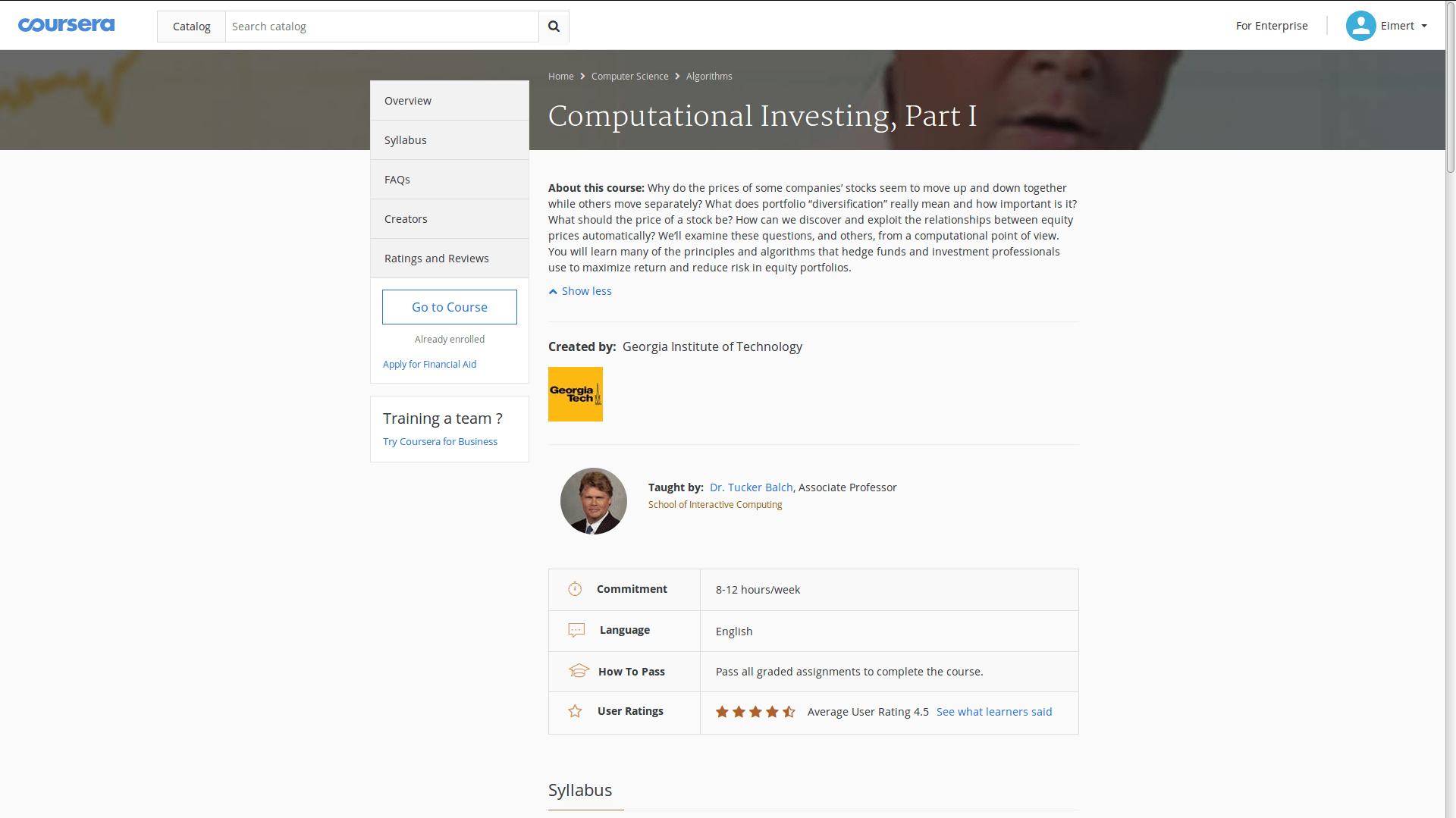Click the Commitment clock icon
The image size is (1456, 818).
pos(576,589)
